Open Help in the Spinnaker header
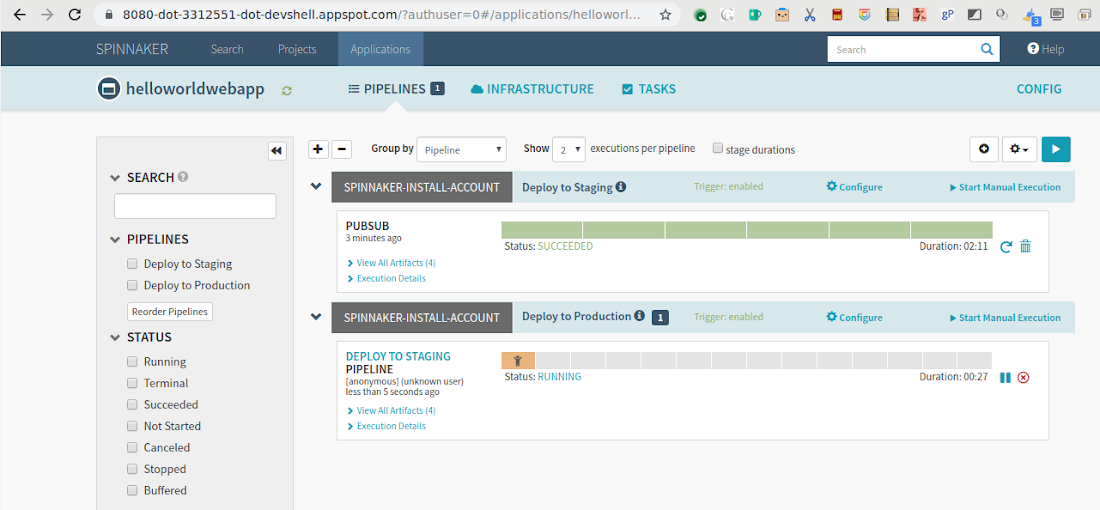The image size is (1100, 510). pos(1045,49)
